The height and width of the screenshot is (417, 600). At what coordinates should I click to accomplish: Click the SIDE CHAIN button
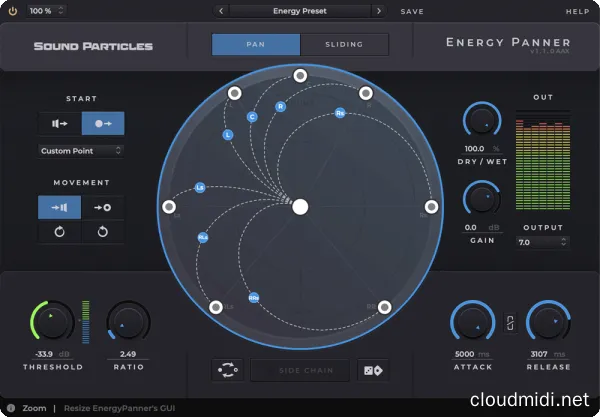[300, 370]
